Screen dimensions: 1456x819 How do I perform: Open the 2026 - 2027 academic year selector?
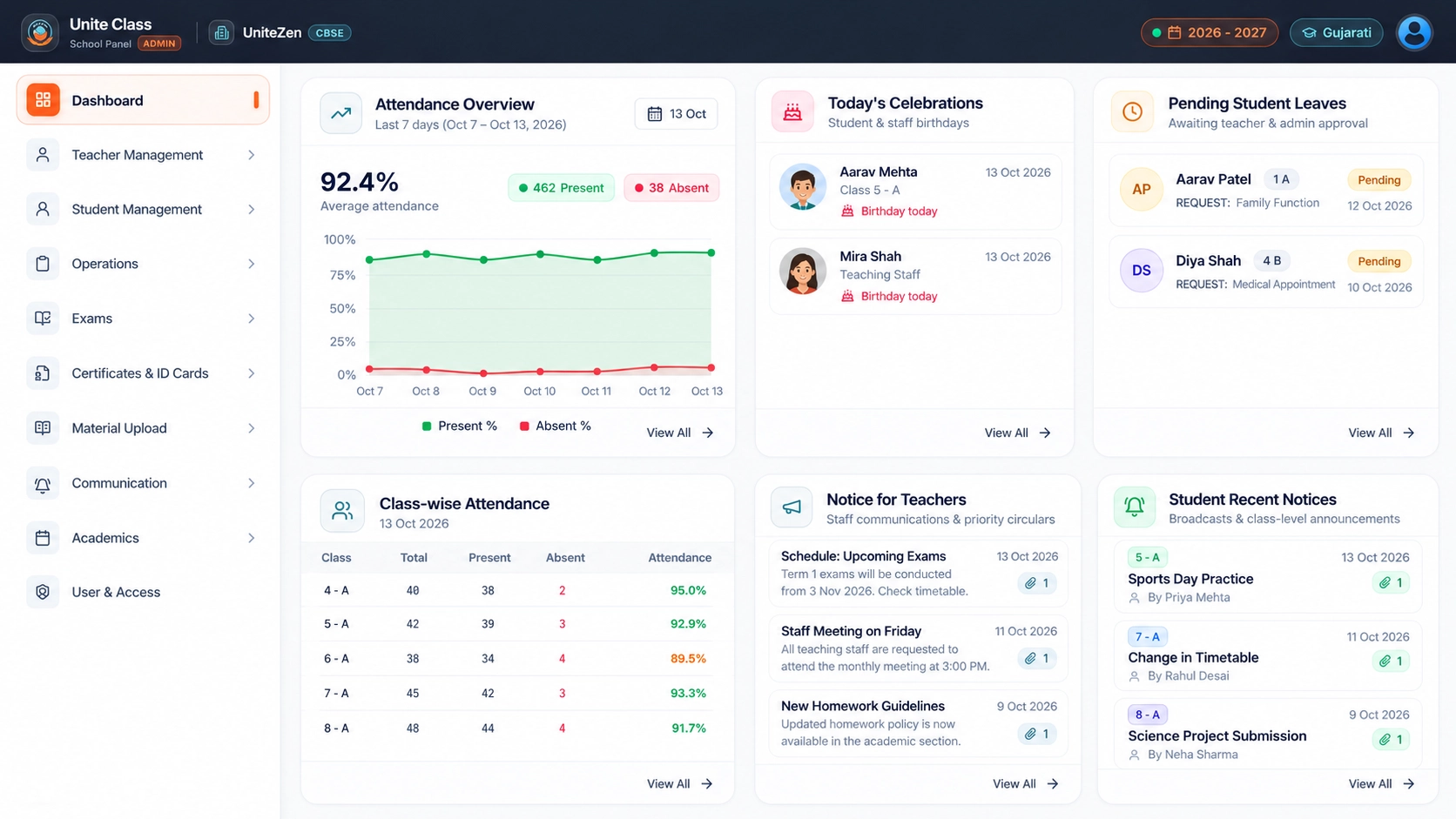pyautogui.click(x=1209, y=33)
